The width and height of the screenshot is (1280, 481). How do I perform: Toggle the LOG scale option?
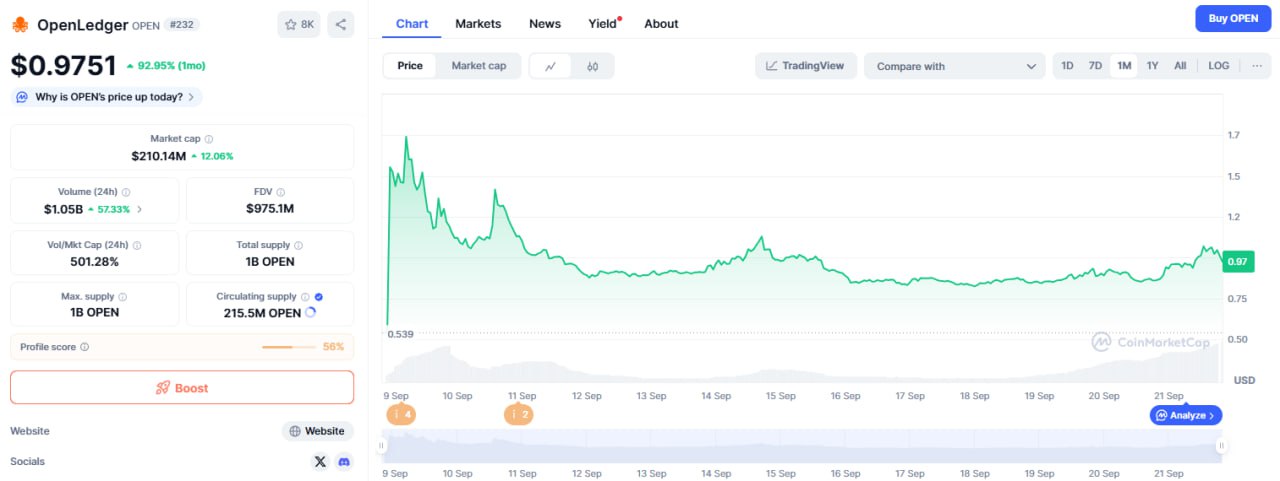(x=1218, y=66)
